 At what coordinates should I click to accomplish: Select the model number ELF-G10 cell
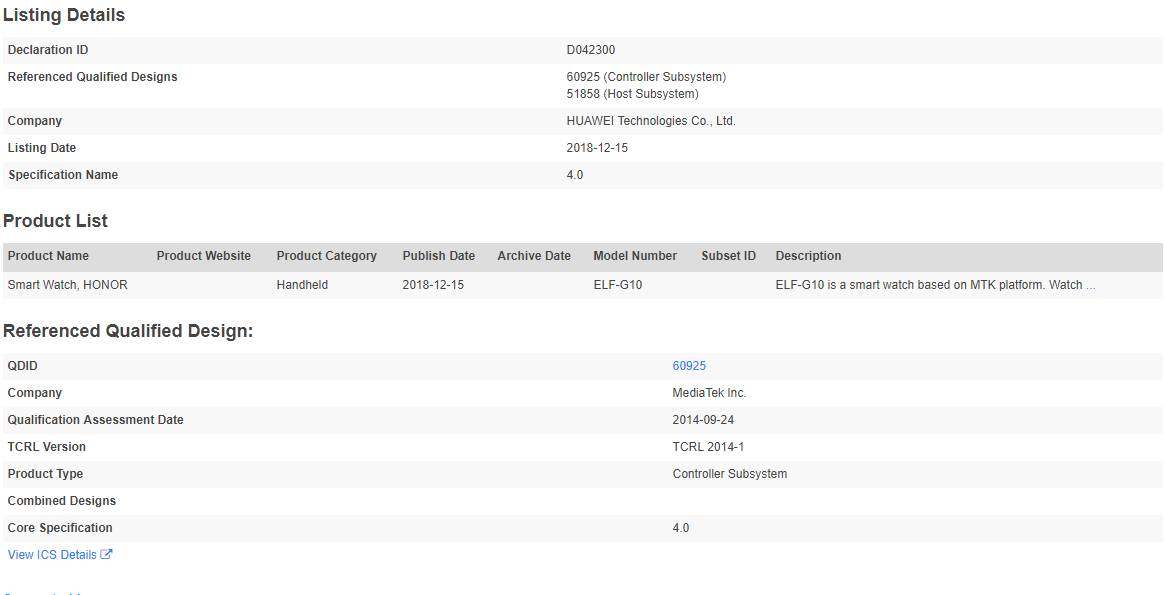coord(617,285)
